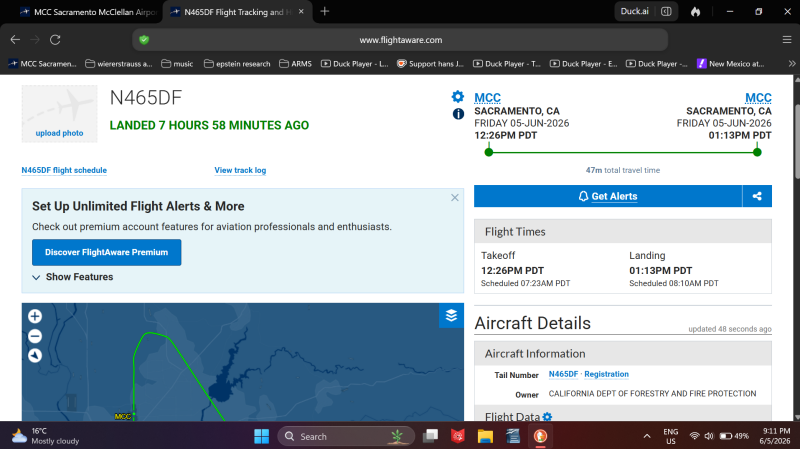This screenshot has height=449, width=800.
Task: Click the flight info circle icon
Action: (x=458, y=114)
